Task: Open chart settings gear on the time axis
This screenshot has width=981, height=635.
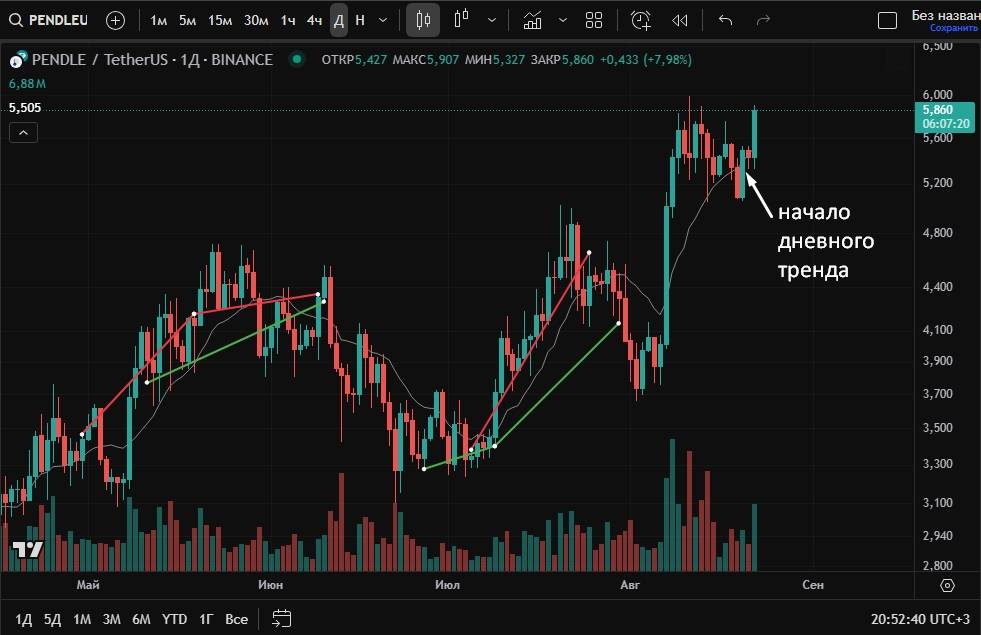Action: coord(948,585)
